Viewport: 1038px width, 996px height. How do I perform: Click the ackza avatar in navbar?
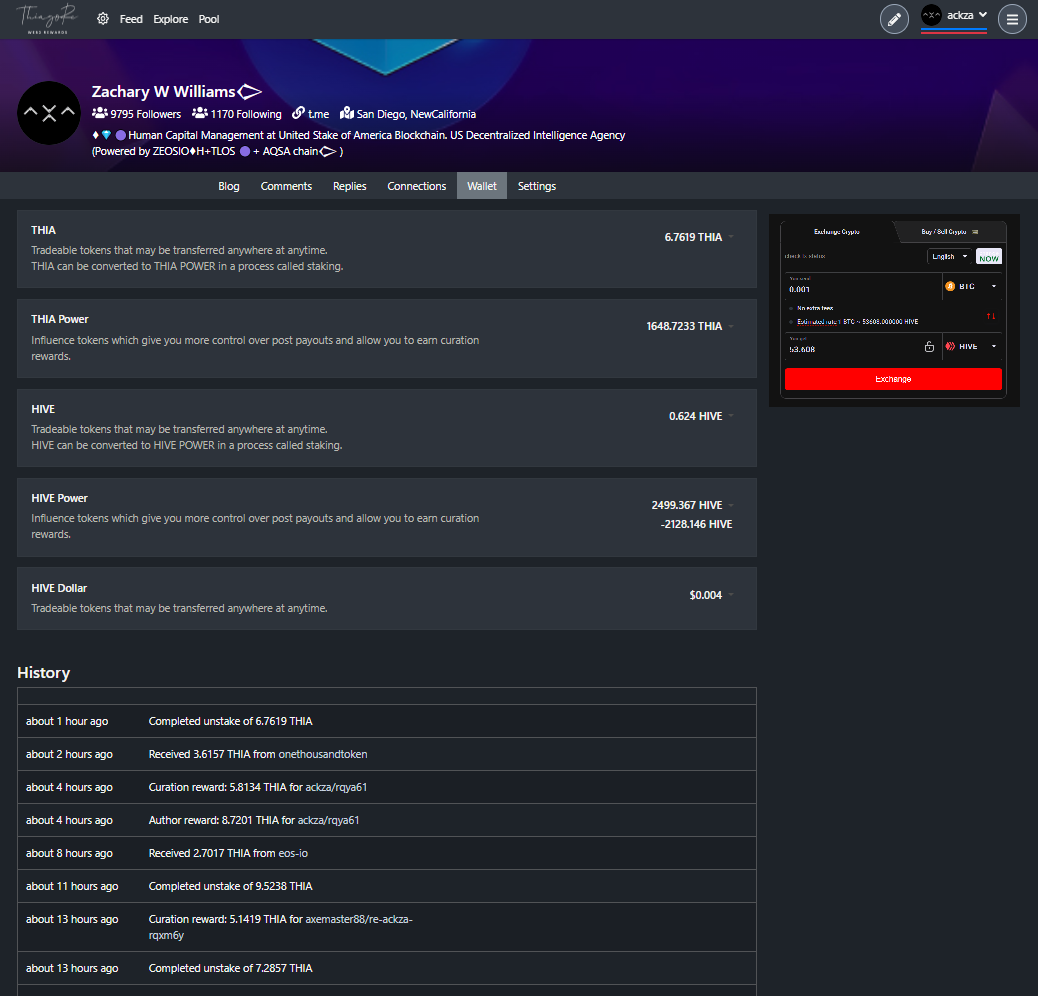pos(931,15)
